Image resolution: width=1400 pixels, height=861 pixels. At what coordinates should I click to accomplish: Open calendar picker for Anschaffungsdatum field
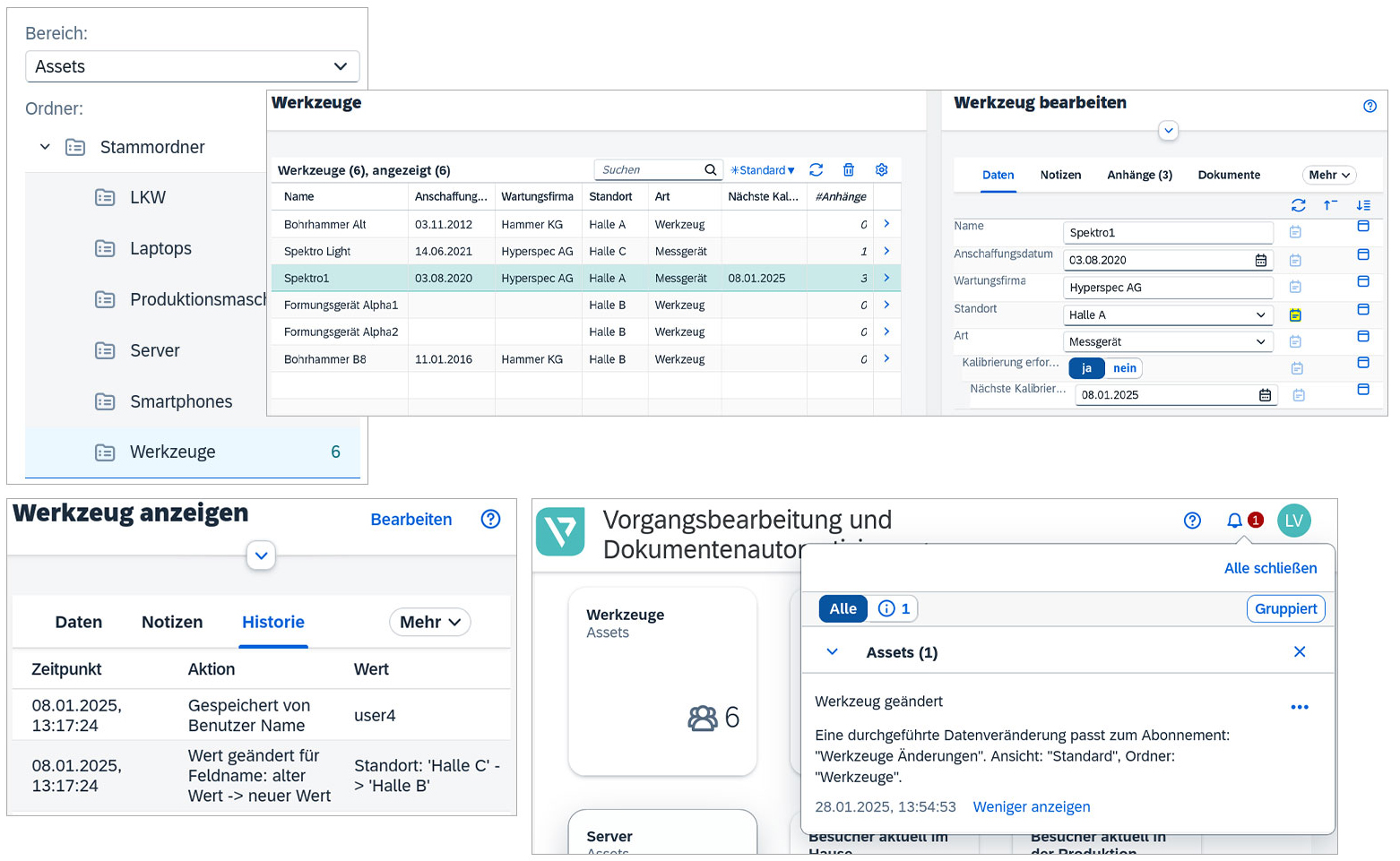pos(1260,260)
